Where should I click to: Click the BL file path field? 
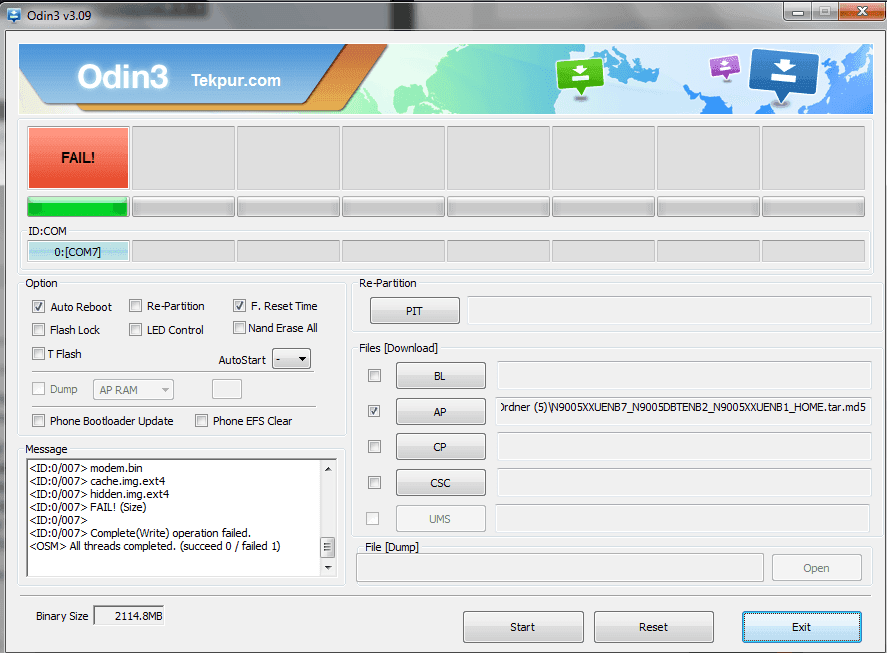[x=684, y=375]
